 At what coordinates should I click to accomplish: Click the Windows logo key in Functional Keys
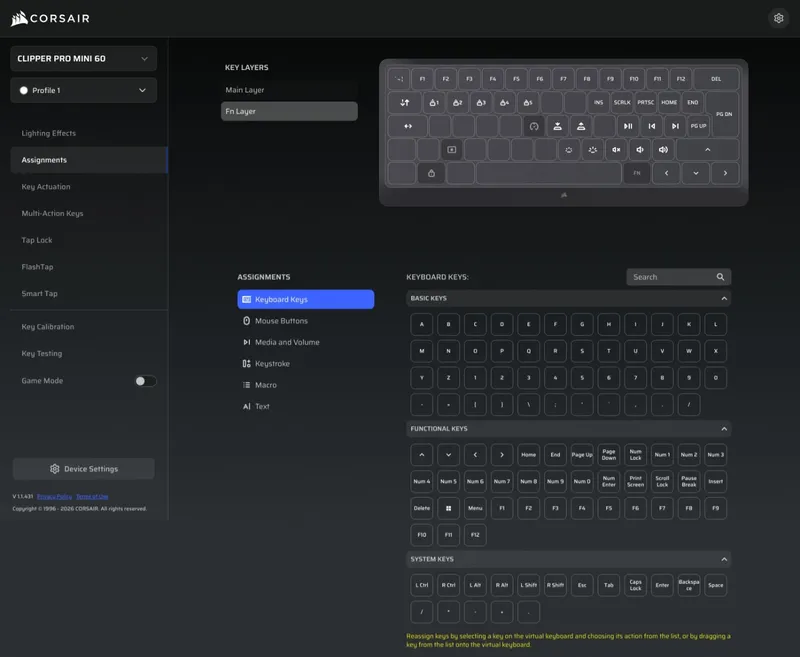(x=448, y=508)
